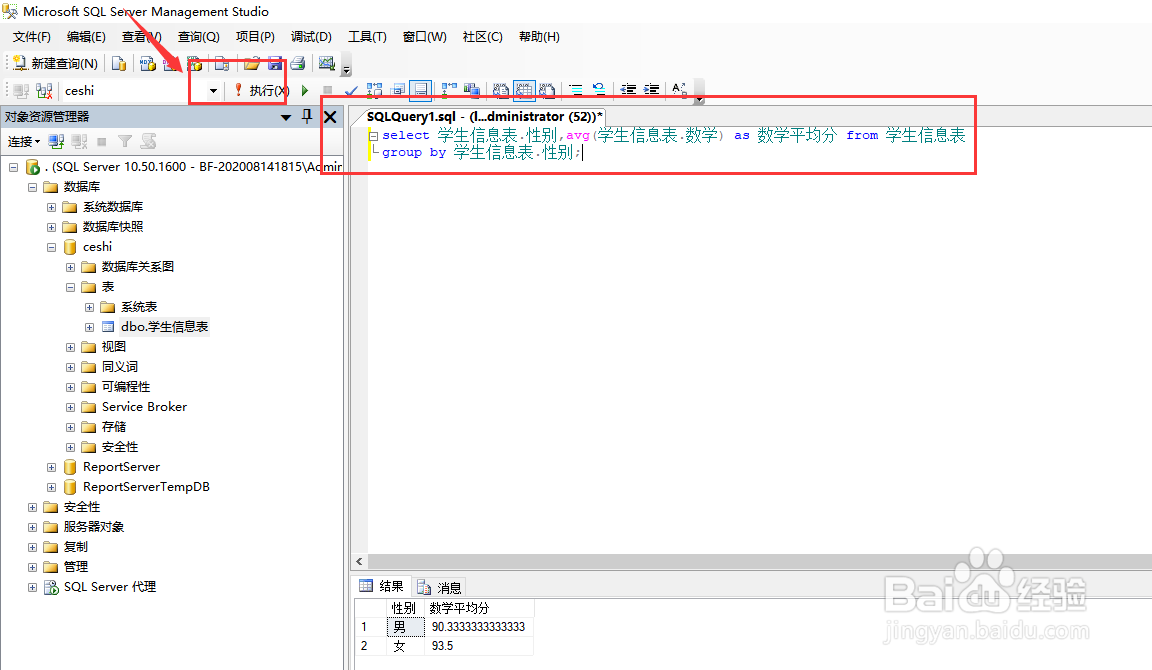Image resolution: width=1152 pixels, height=670 pixels.
Task: Expand the 系统数据库 folder
Action: tap(51, 207)
